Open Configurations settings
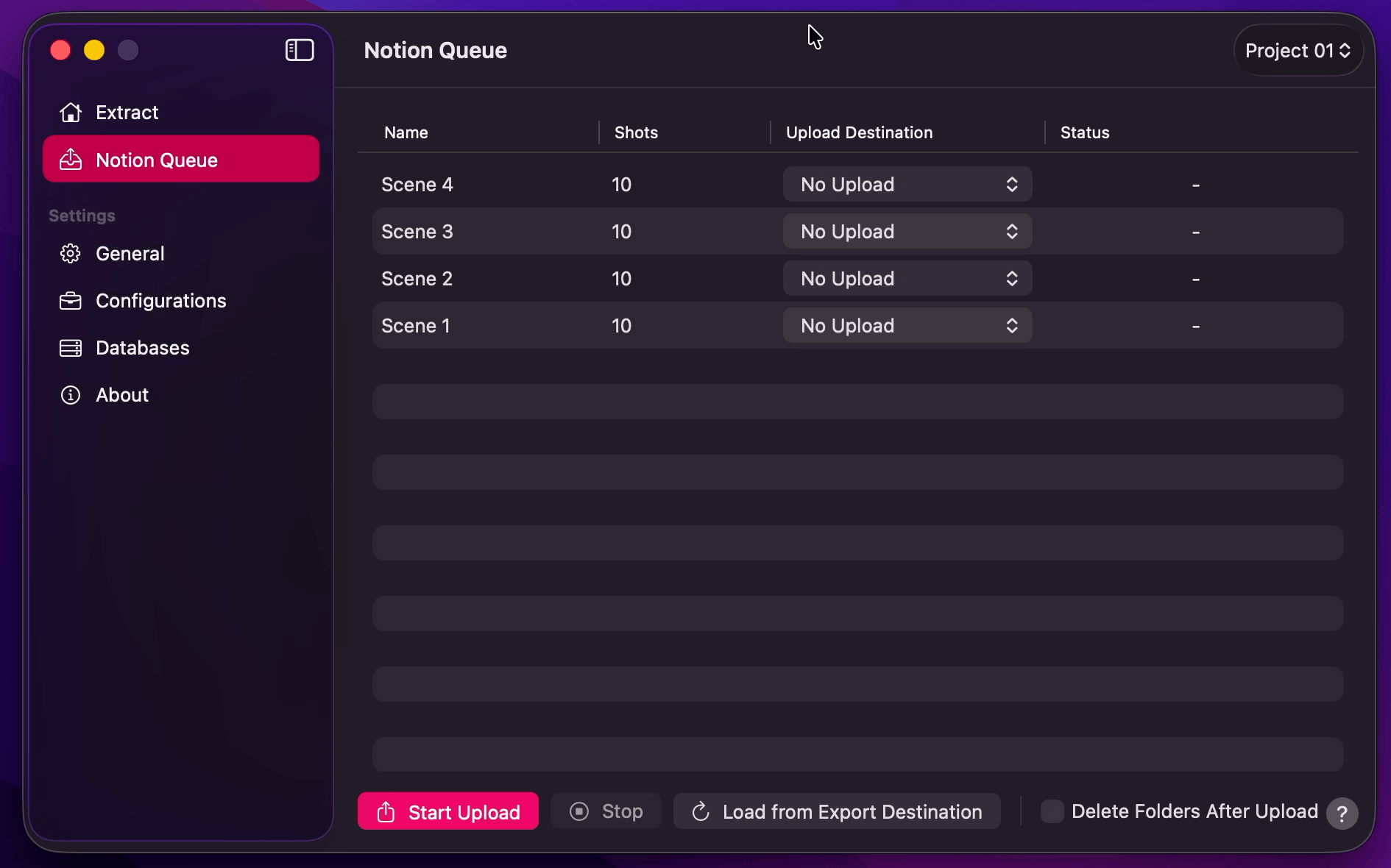Viewport: 1391px width, 868px height. 181,301
